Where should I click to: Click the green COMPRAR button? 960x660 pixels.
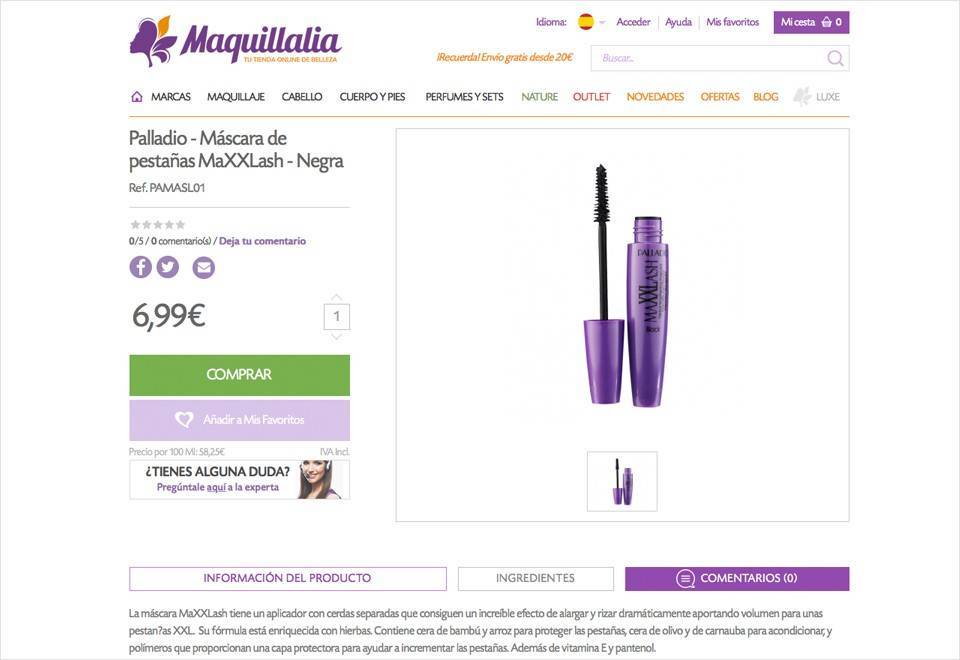coord(239,375)
